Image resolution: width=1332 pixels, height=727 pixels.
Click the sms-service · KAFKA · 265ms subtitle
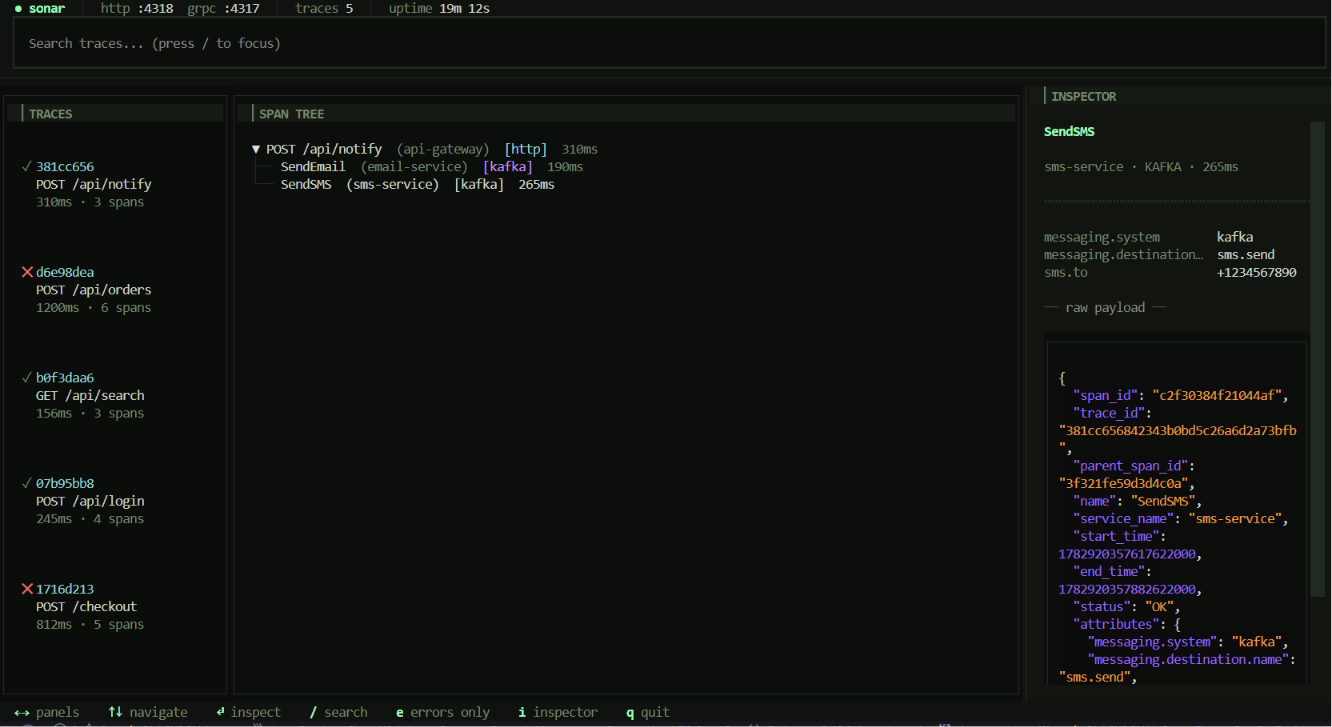point(1141,167)
